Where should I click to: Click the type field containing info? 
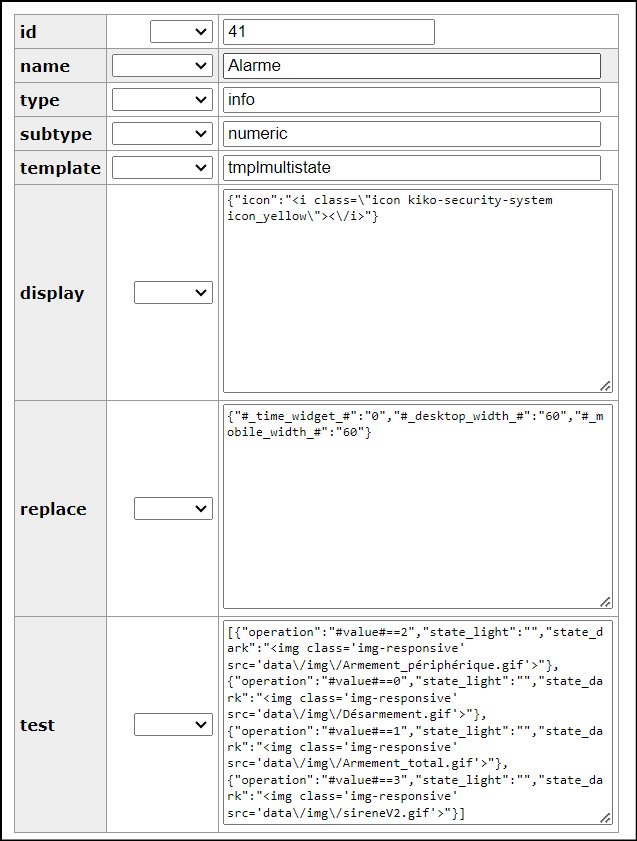click(x=412, y=100)
